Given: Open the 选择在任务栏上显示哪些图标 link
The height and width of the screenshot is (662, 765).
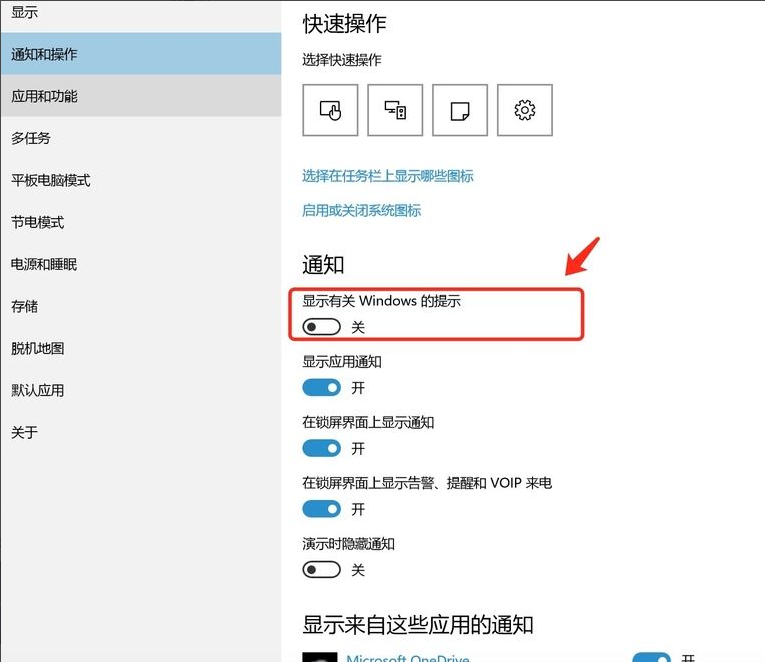Looking at the screenshot, I should 388,176.
